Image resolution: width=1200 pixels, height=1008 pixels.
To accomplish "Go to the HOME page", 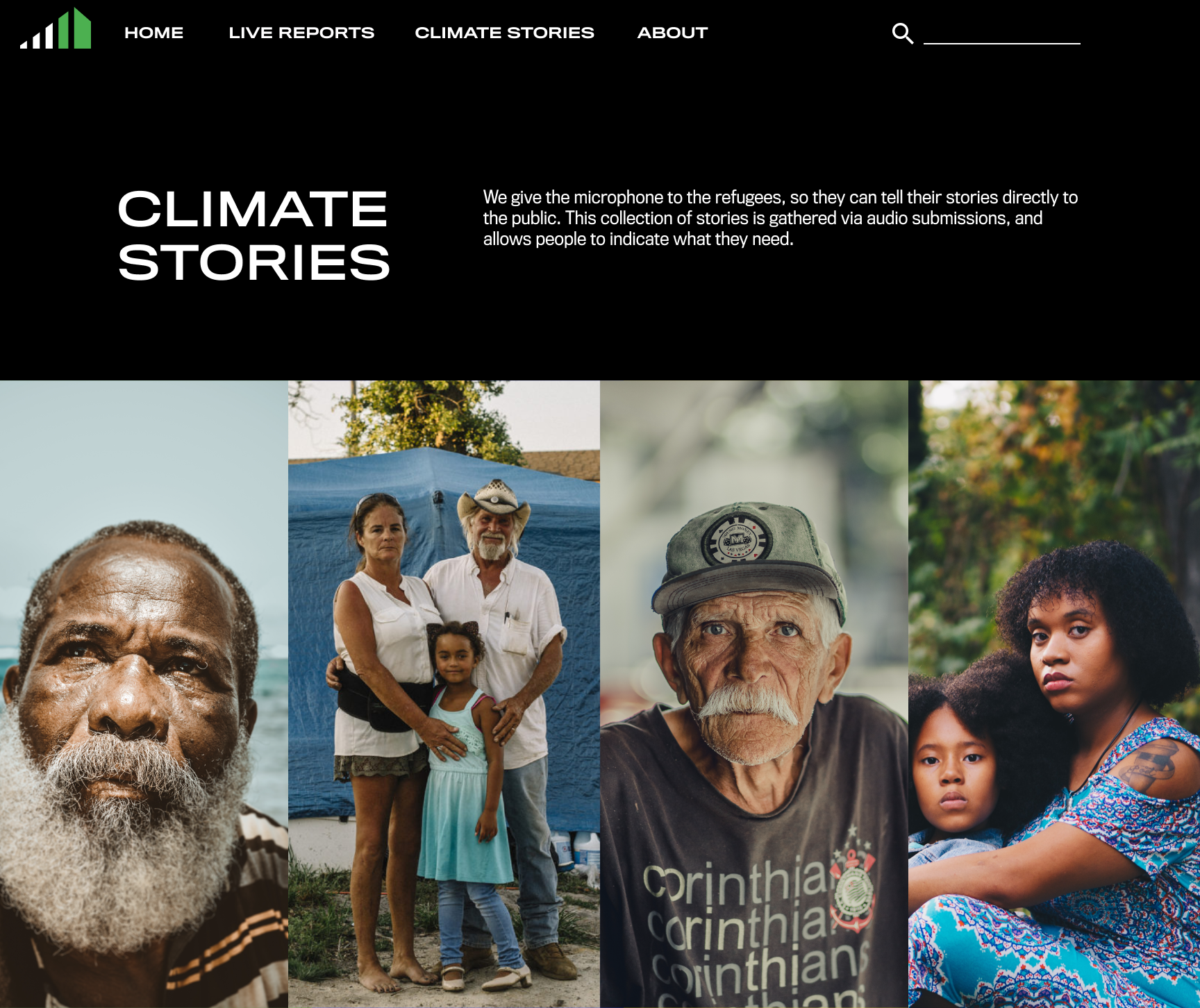I will [153, 33].
